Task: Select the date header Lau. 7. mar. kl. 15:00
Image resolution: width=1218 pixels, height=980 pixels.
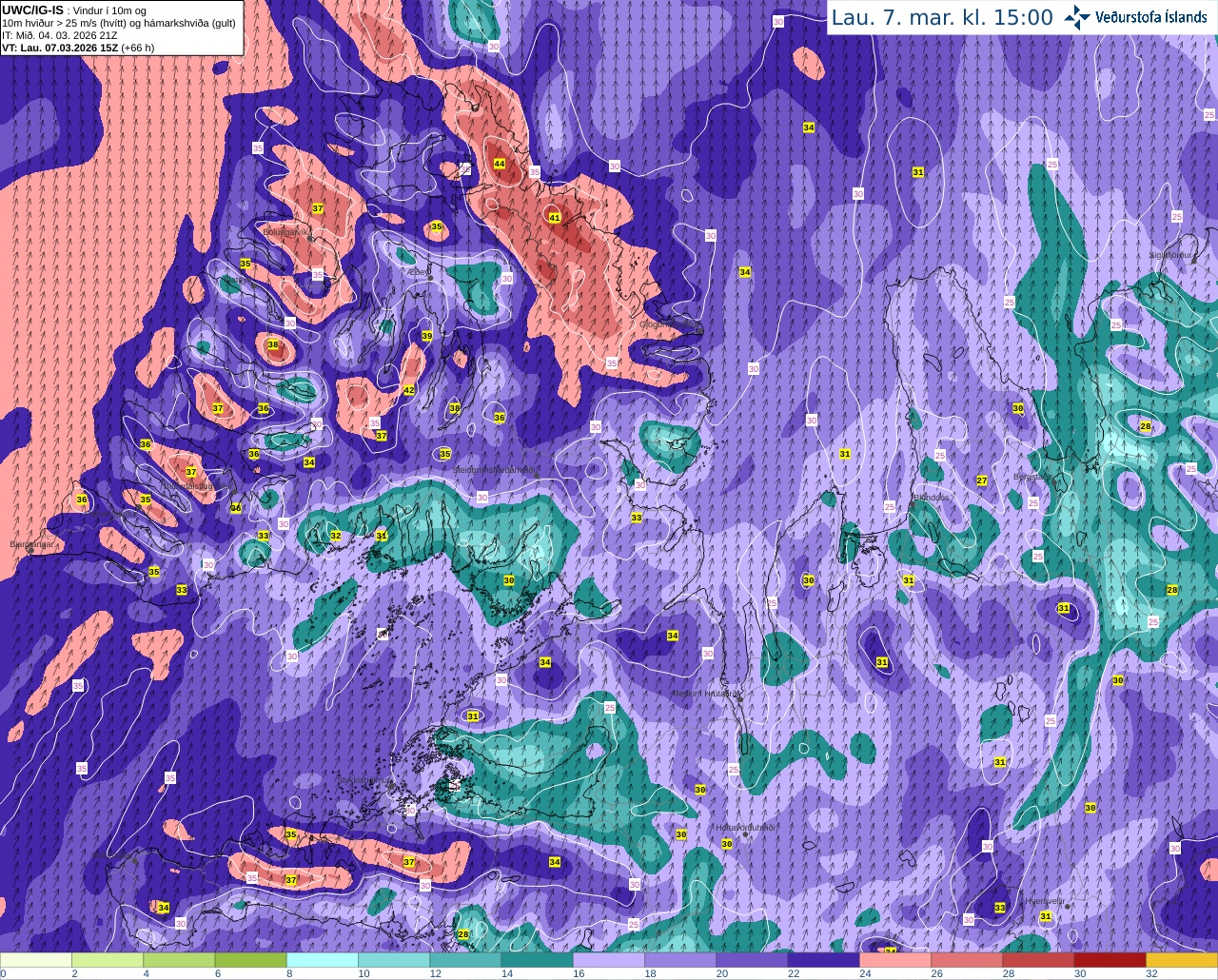Action: coord(942,17)
